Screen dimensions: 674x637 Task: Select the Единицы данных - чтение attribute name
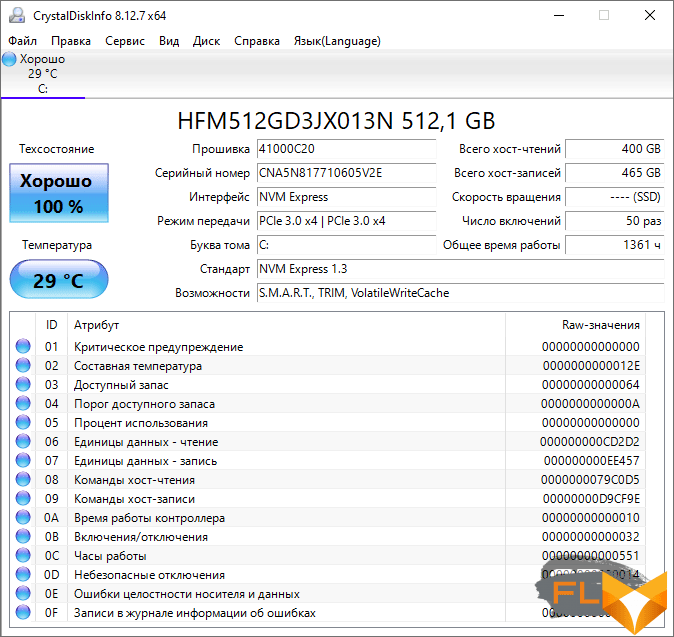(x=146, y=442)
